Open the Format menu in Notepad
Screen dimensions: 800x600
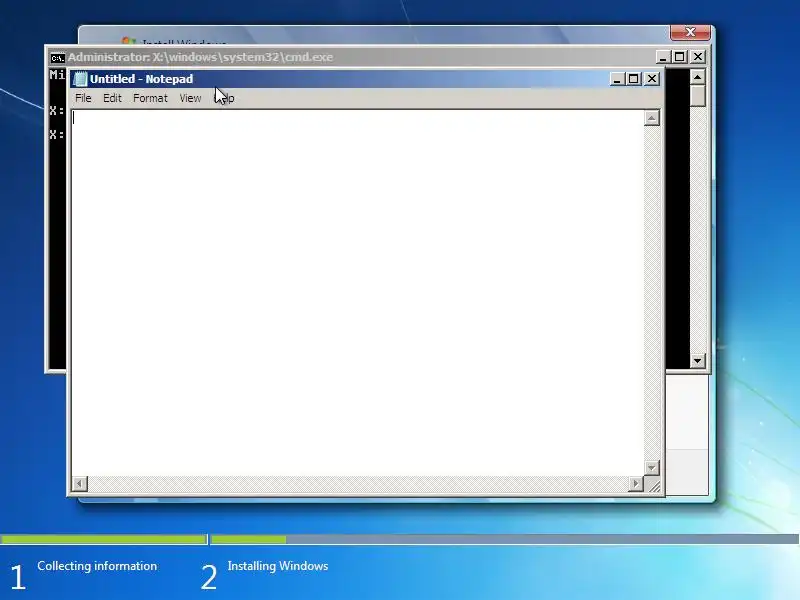click(x=150, y=98)
